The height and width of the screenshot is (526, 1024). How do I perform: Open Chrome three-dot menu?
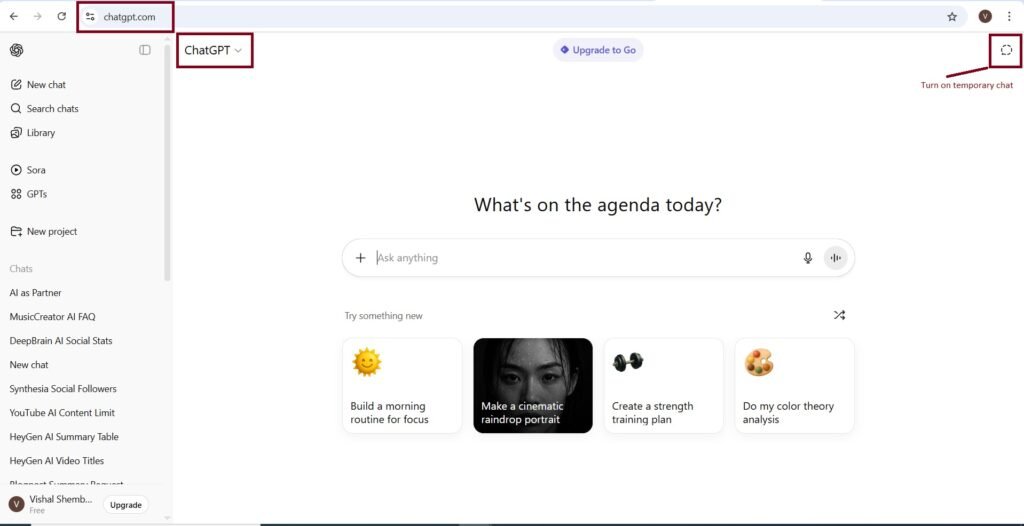pos(1009,16)
